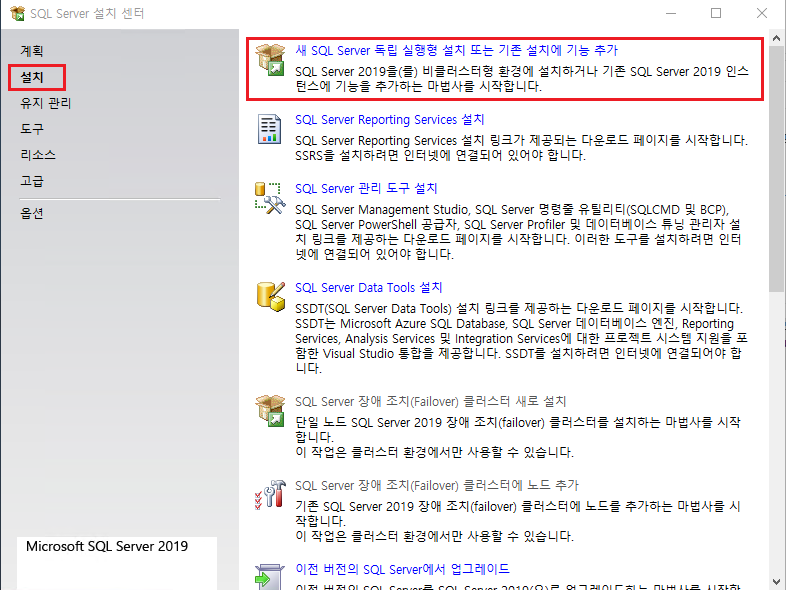Click the text 'SSRS을 설치하려면 인터넷에 연결되어 있어야 합니다.'
Viewport: 786px width, 590px height.
440,155
